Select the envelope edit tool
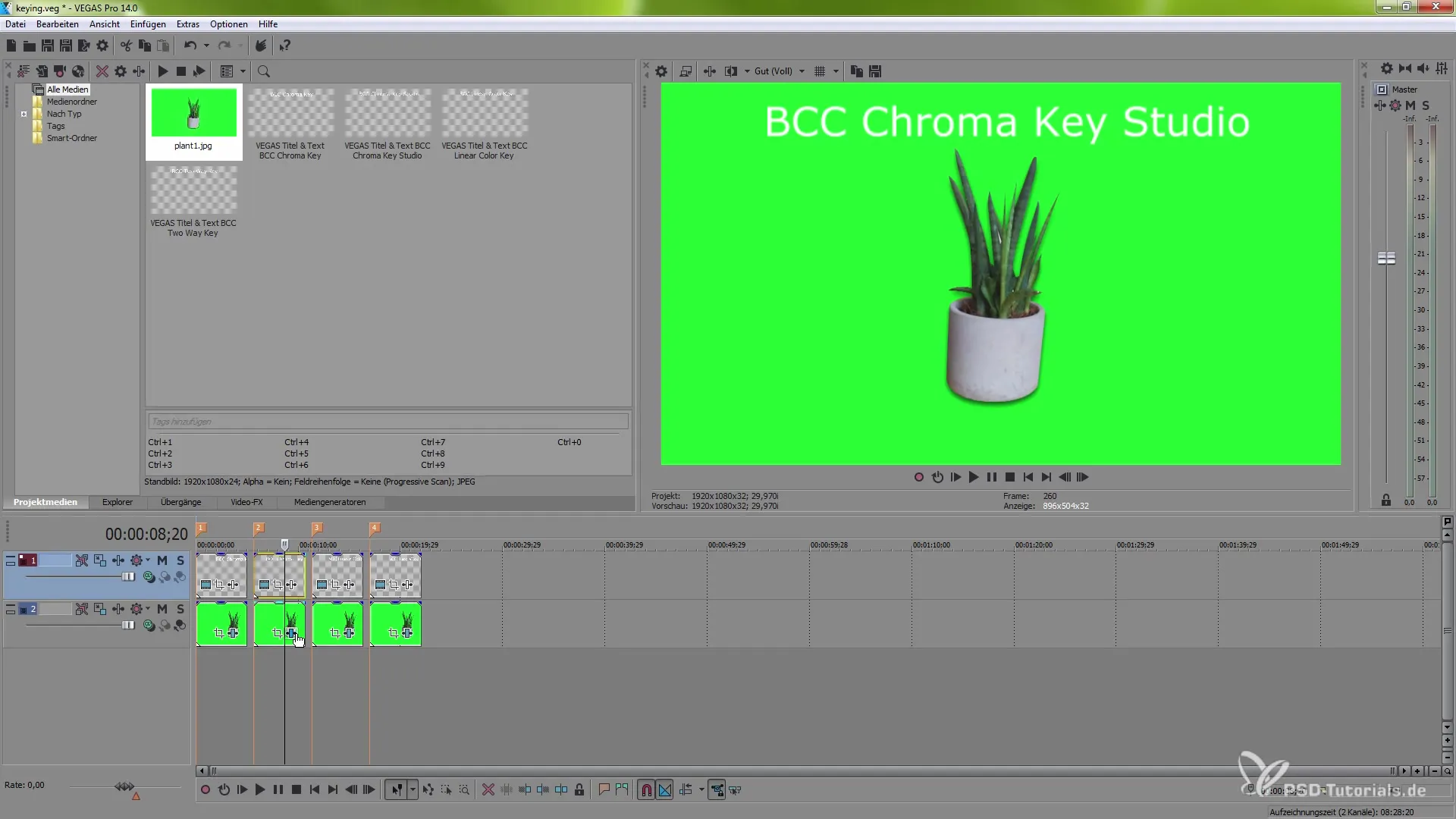Image resolution: width=1456 pixels, height=819 pixels. (x=428, y=790)
